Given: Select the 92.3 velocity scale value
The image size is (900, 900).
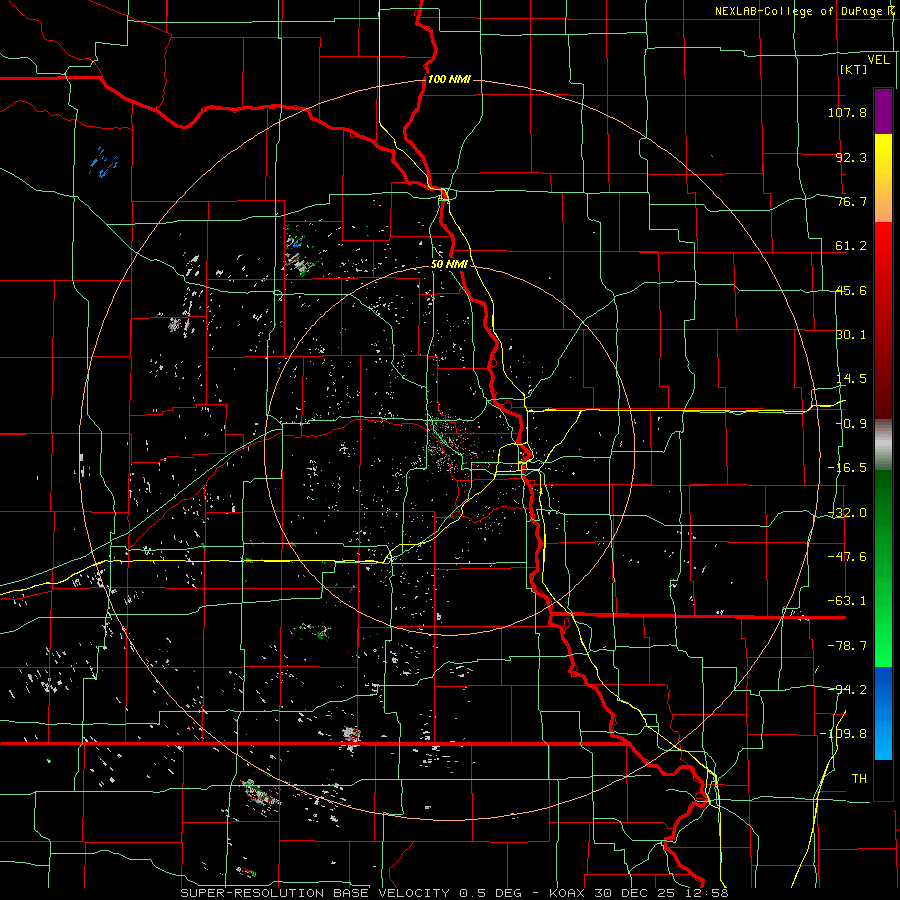Looking at the screenshot, I should coord(851,157).
